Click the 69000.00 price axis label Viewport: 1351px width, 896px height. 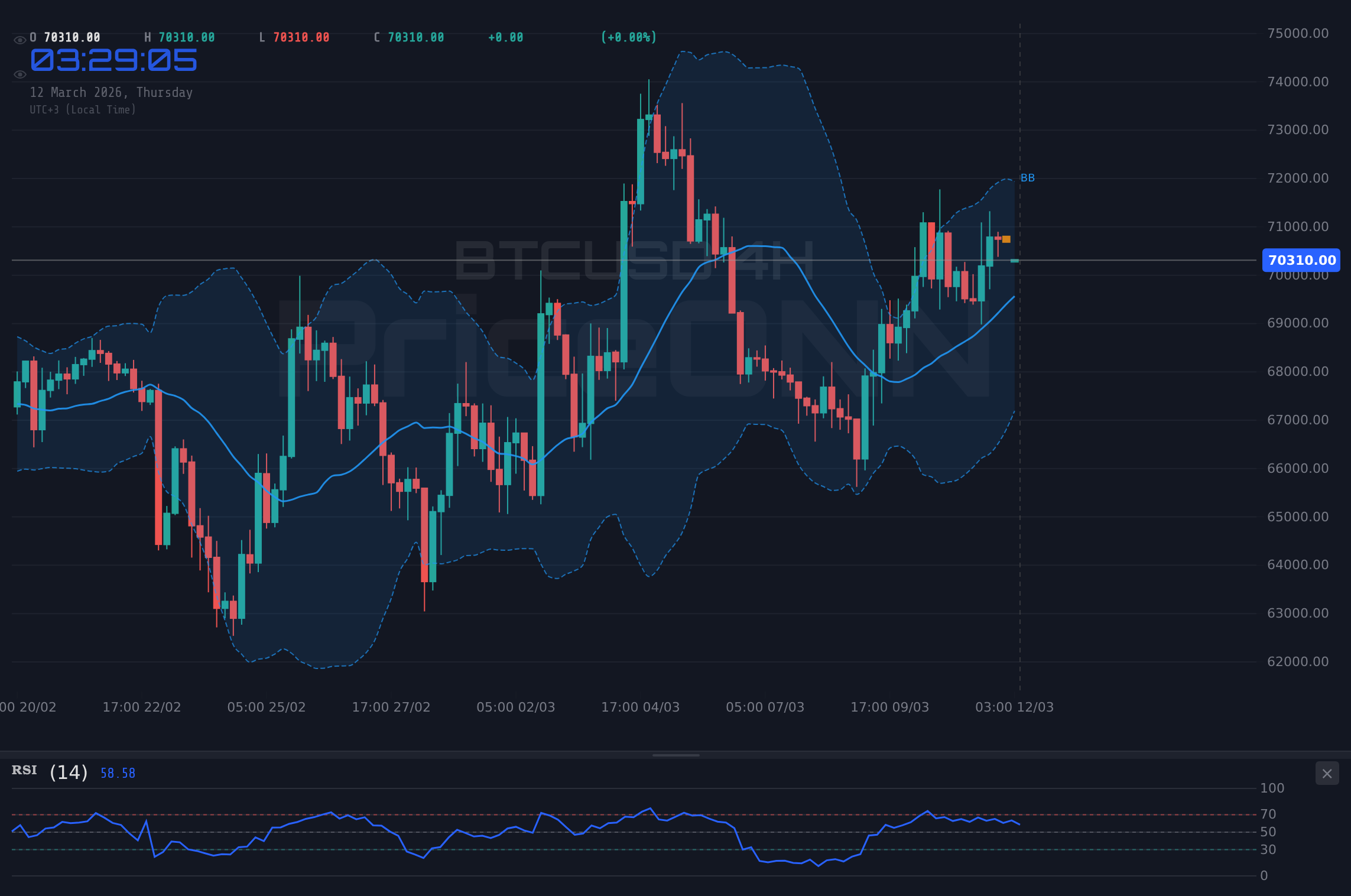(1298, 323)
